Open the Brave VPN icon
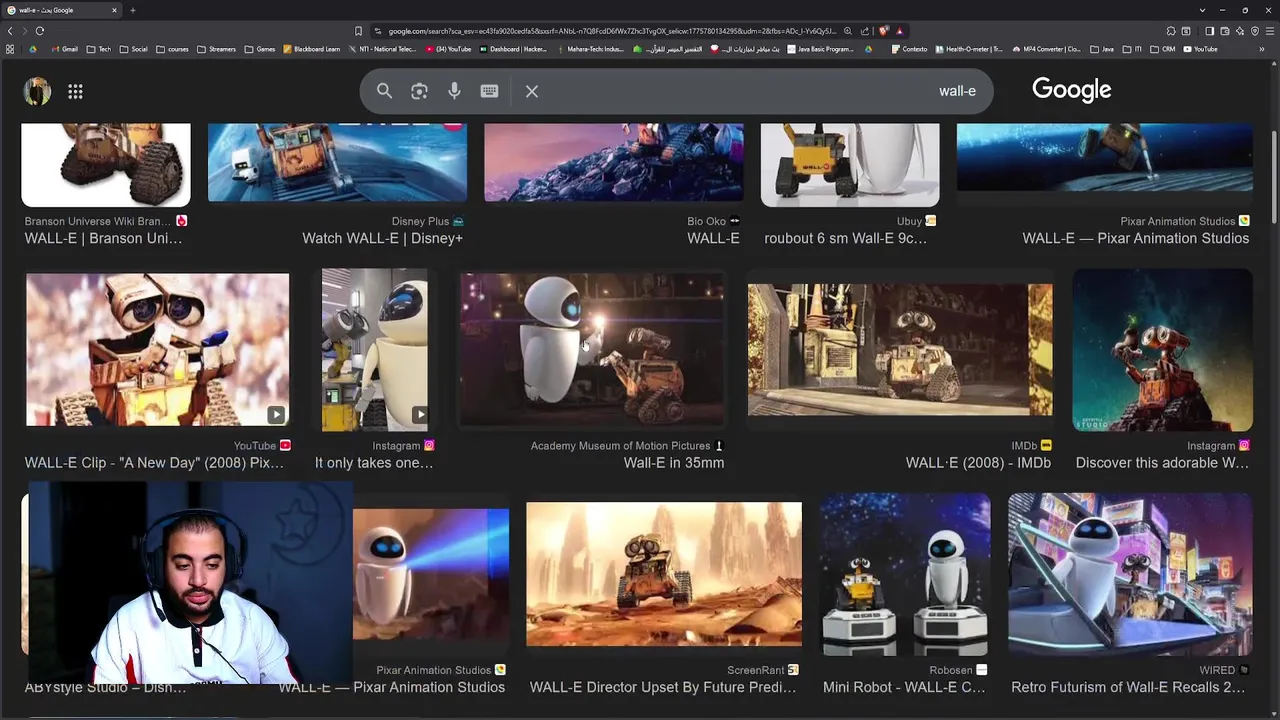This screenshot has width=1280, height=720. 1255,31
